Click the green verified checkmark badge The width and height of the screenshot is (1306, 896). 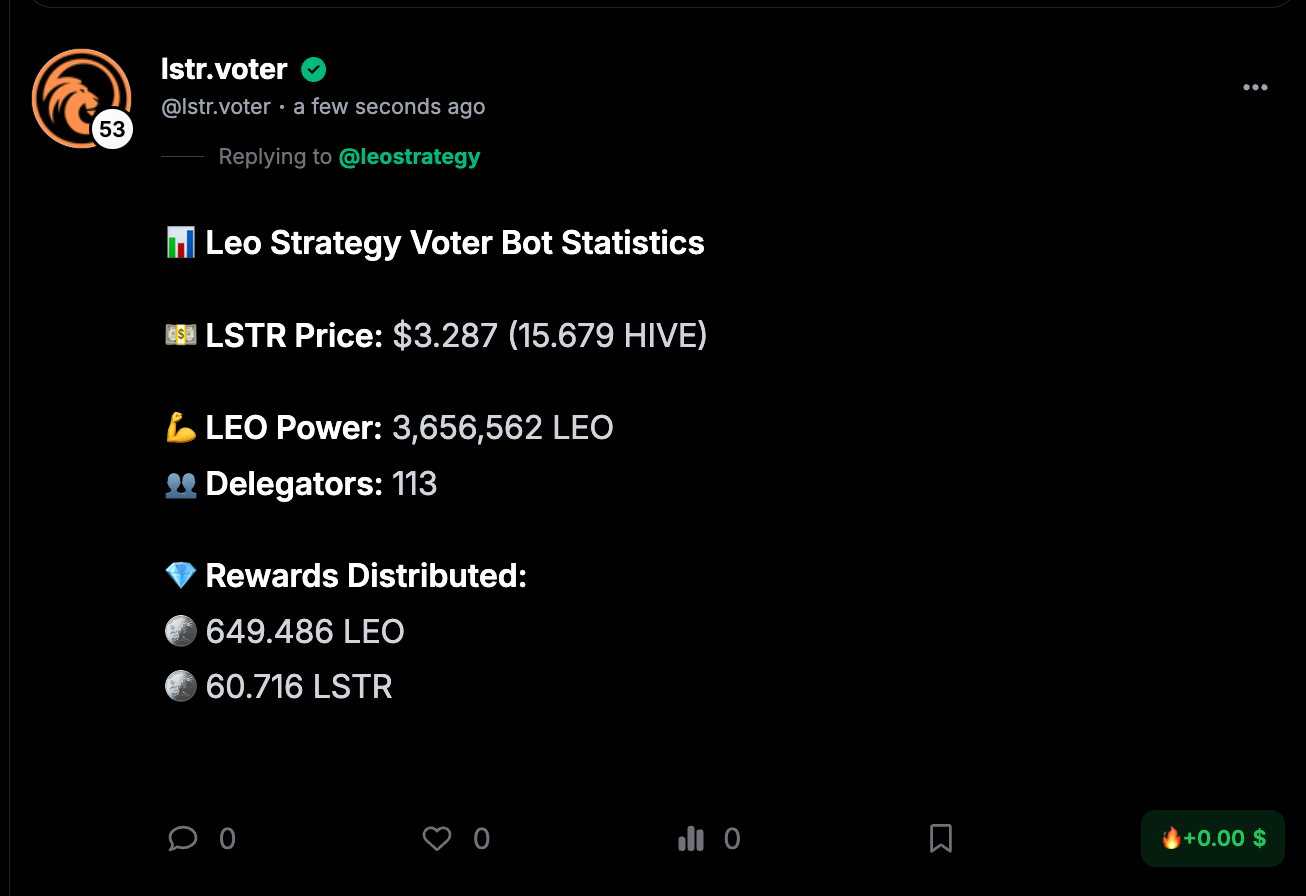pos(314,70)
